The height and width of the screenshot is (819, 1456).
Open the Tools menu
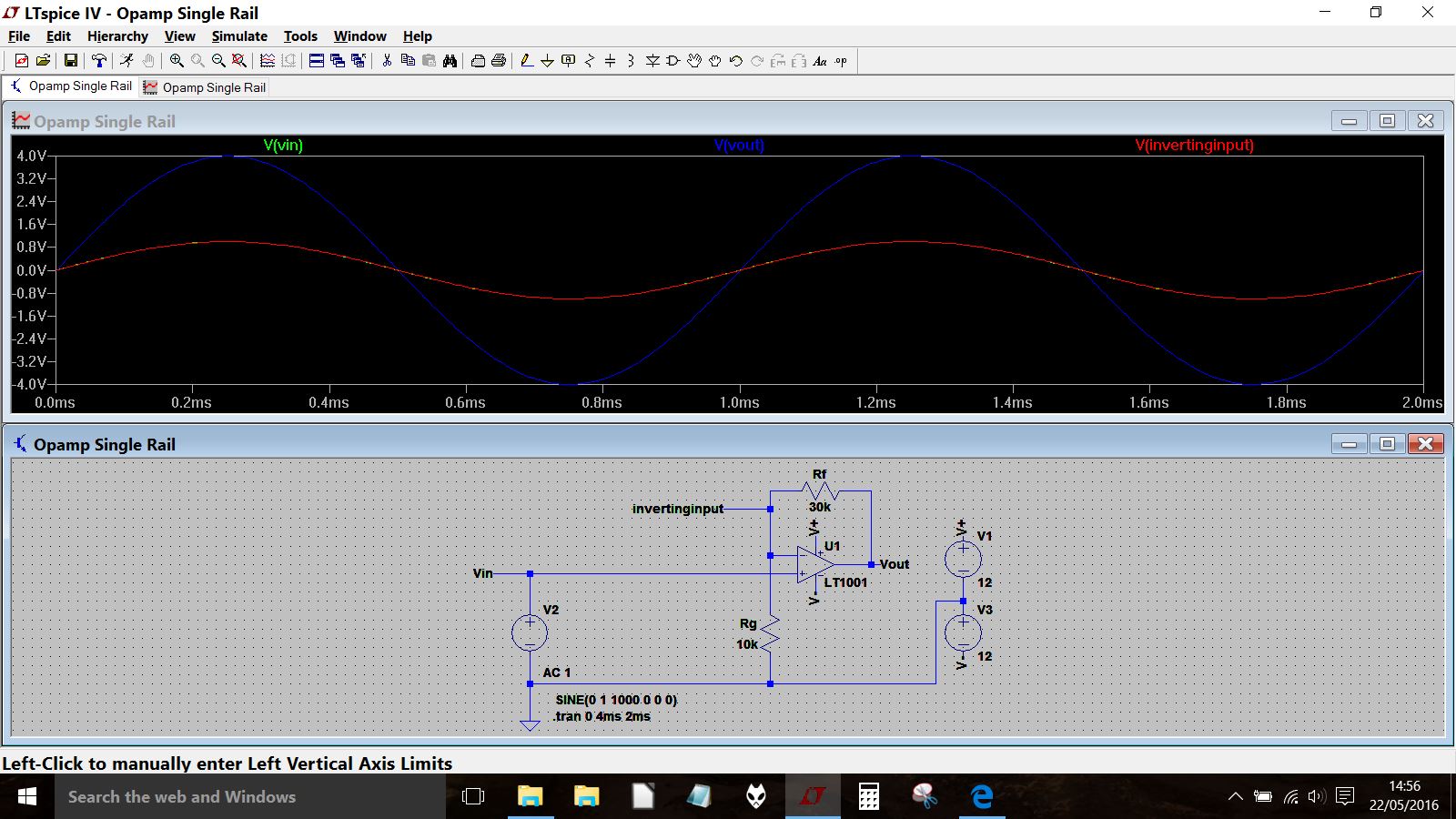point(300,36)
